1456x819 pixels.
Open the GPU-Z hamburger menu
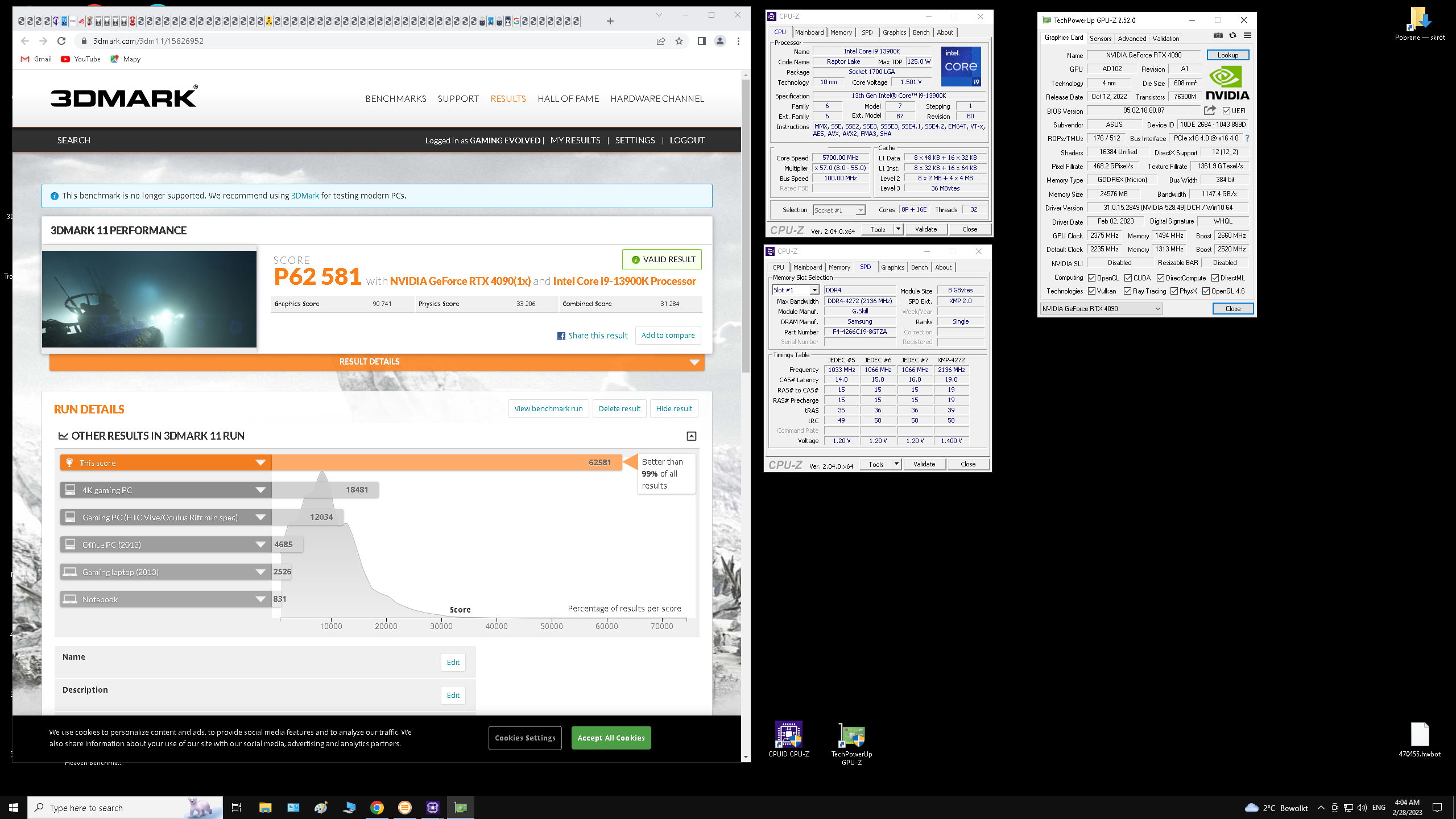coord(1247,35)
